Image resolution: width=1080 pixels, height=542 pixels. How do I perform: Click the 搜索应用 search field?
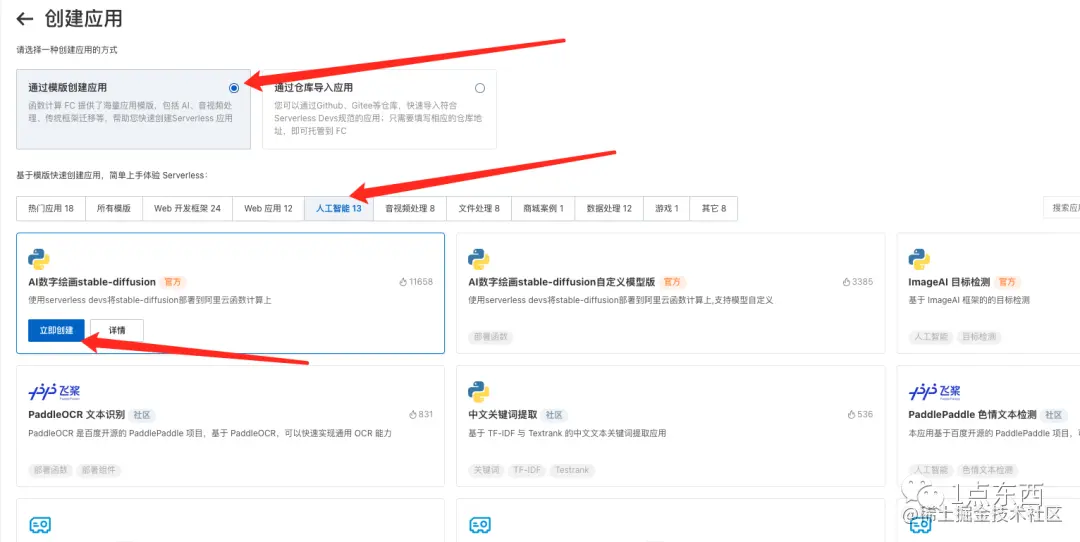tap(1062, 208)
